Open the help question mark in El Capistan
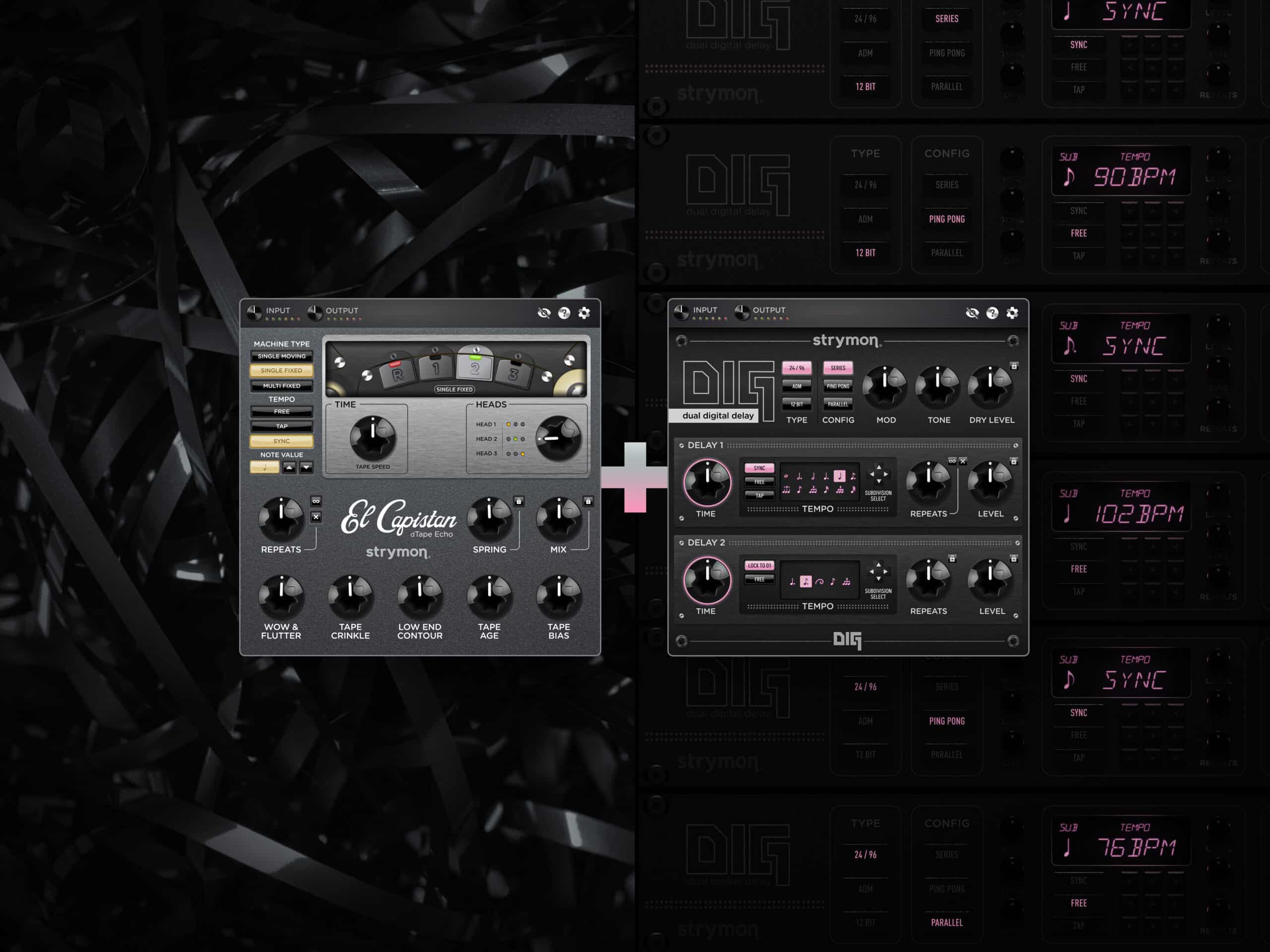Image resolution: width=1270 pixels, height=952 pixels. 565,313
